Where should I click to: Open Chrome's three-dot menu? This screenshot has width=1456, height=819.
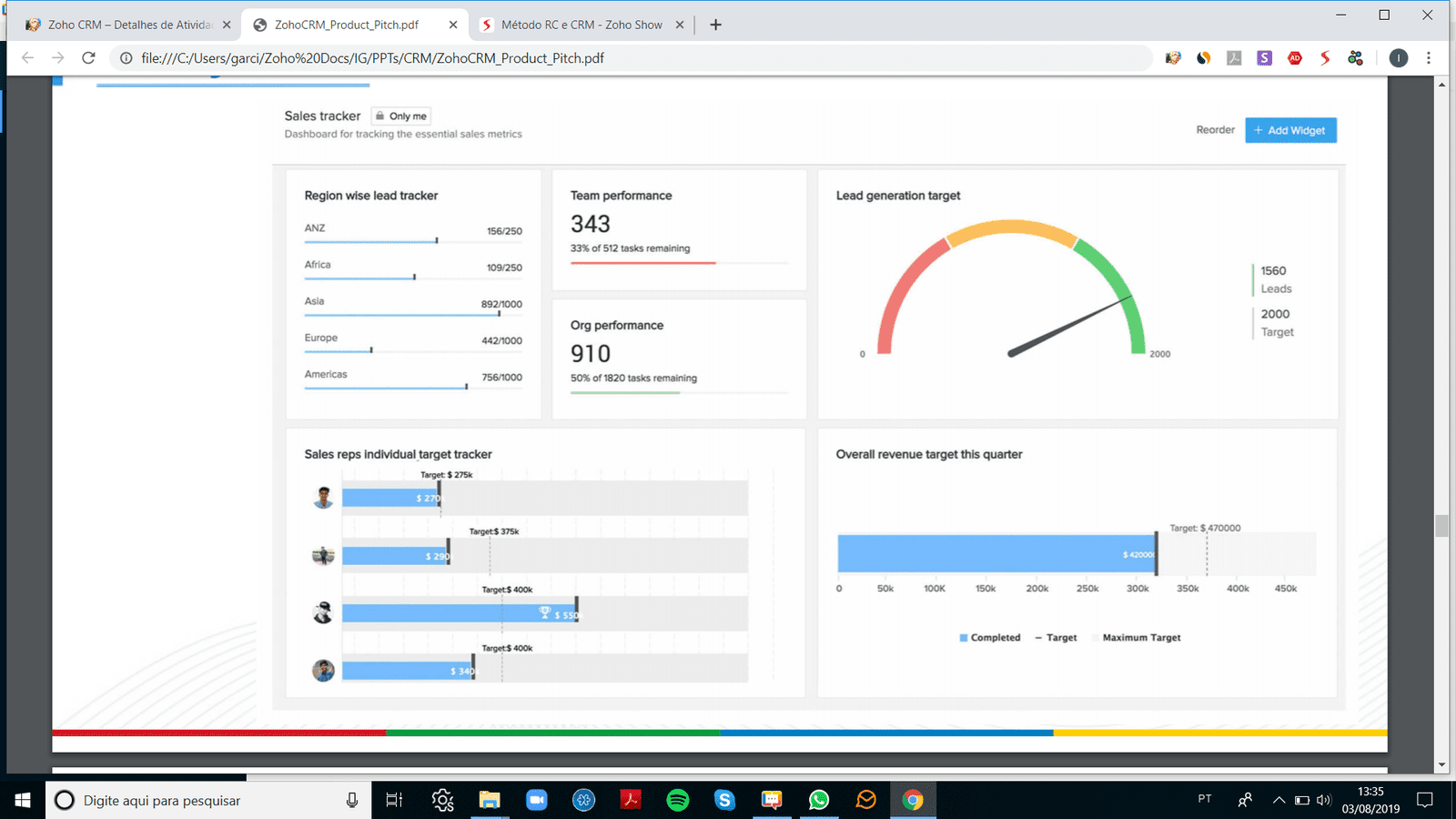pos(1429,58)
